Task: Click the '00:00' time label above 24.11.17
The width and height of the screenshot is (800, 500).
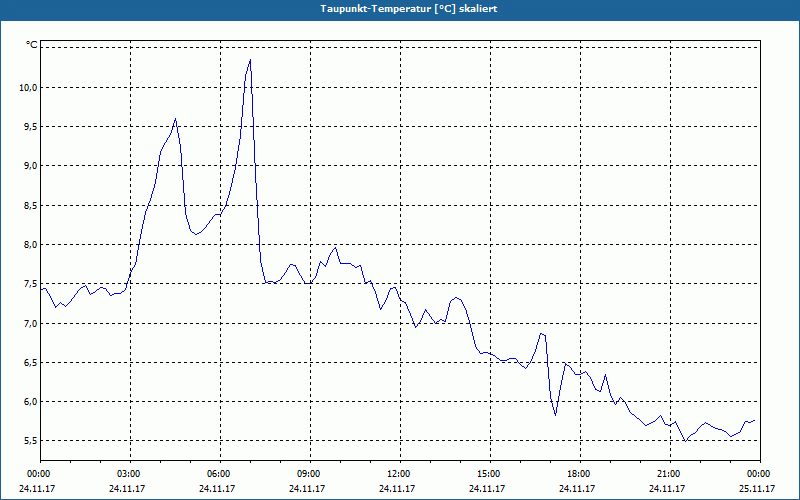Action: 40,474
